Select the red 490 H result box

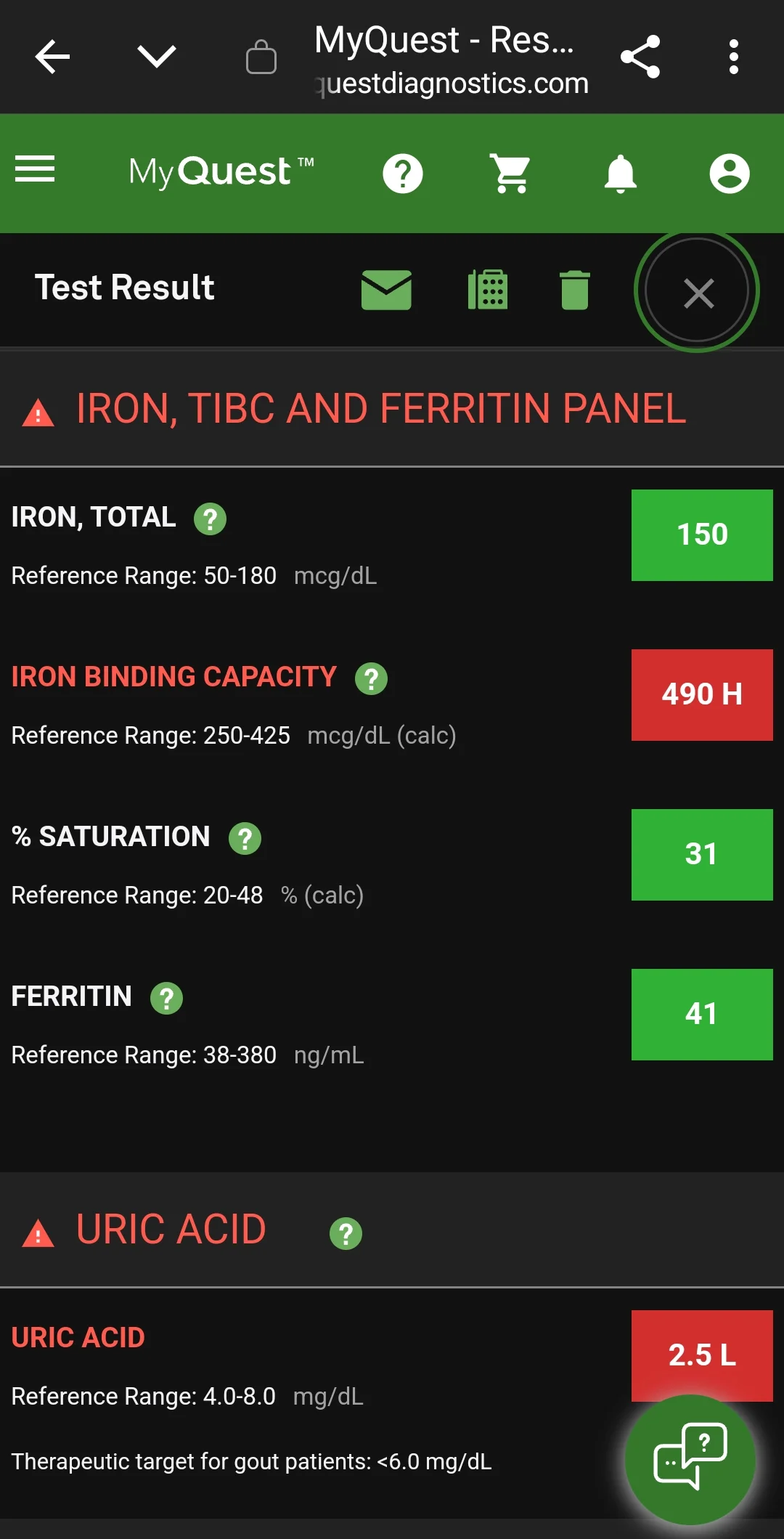tap(701, 695)
